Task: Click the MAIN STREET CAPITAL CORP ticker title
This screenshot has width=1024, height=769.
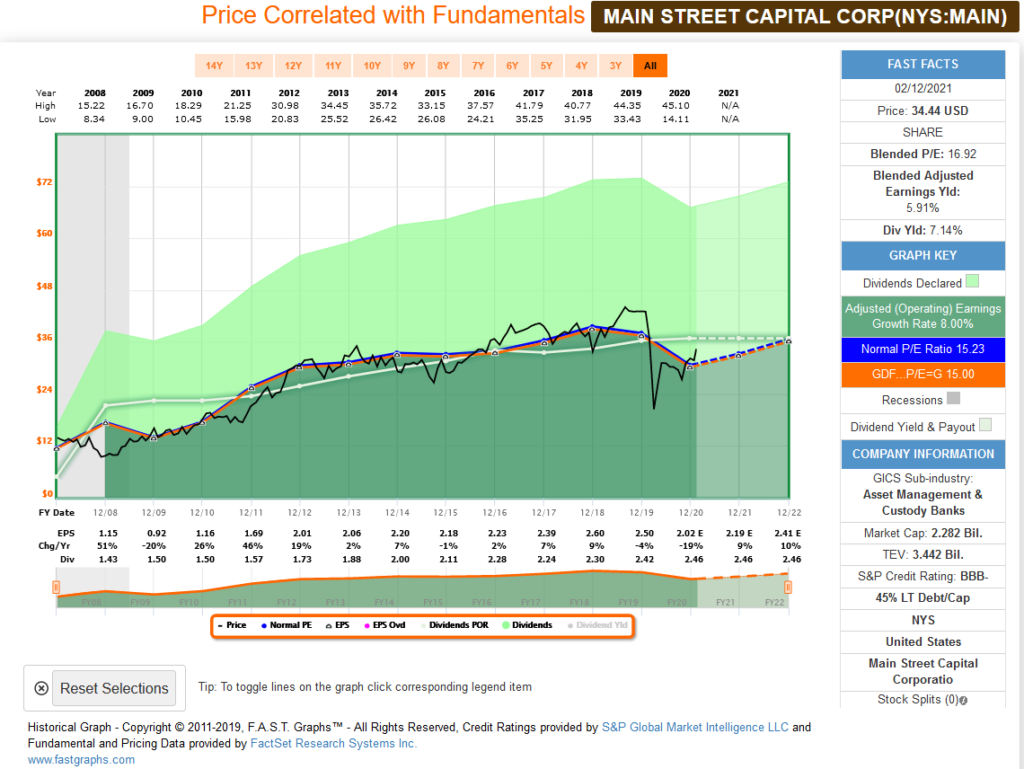Action: click(805, 16)
